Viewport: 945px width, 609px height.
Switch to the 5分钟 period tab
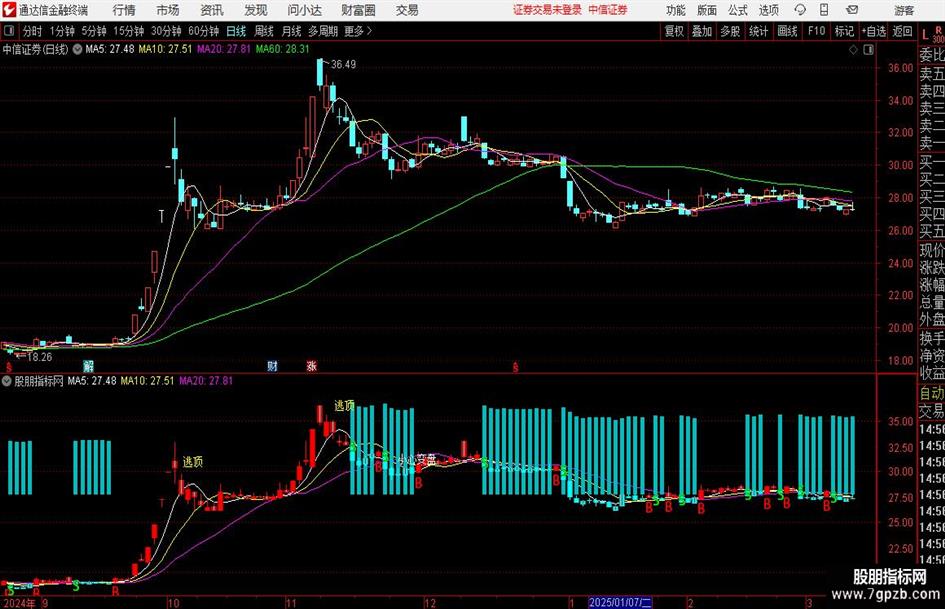93,31
